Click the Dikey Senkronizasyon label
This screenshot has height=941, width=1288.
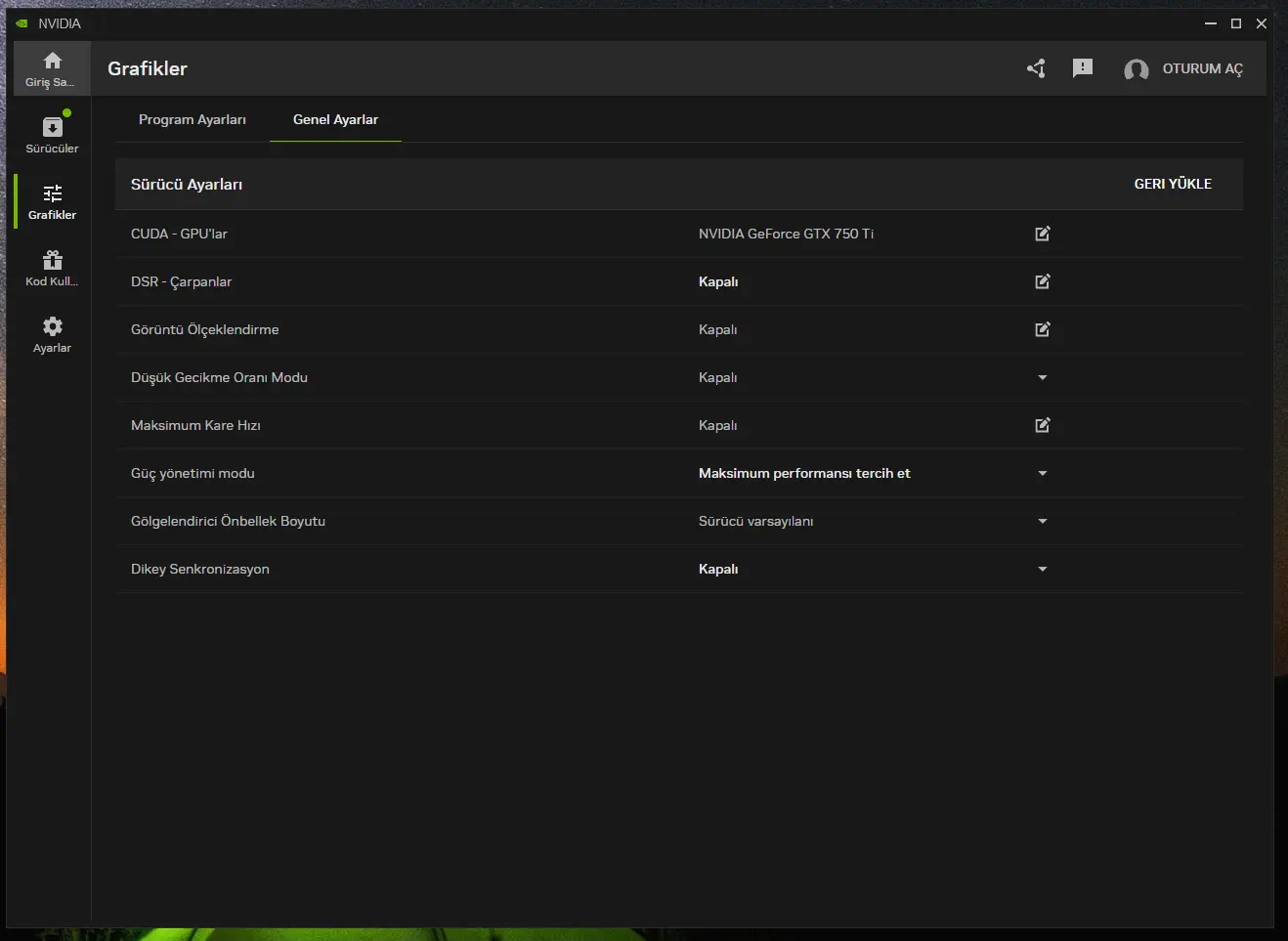[x=199, y=569]
